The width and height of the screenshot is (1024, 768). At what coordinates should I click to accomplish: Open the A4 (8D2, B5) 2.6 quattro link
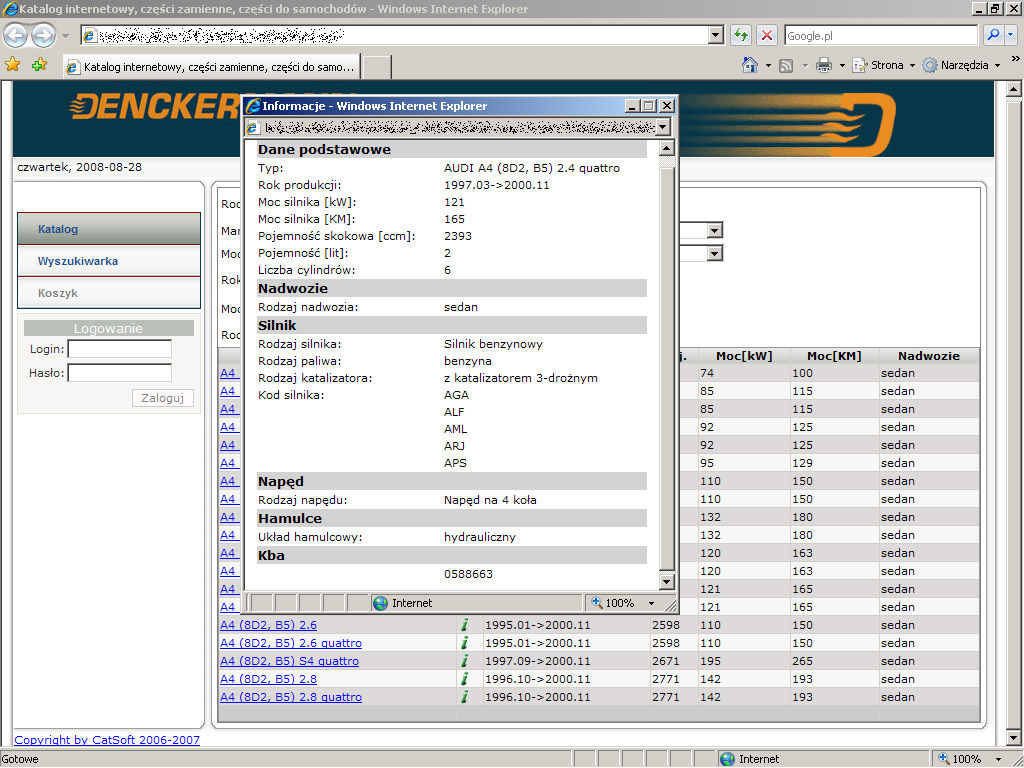pyautogui.click(x=291, y=643)
